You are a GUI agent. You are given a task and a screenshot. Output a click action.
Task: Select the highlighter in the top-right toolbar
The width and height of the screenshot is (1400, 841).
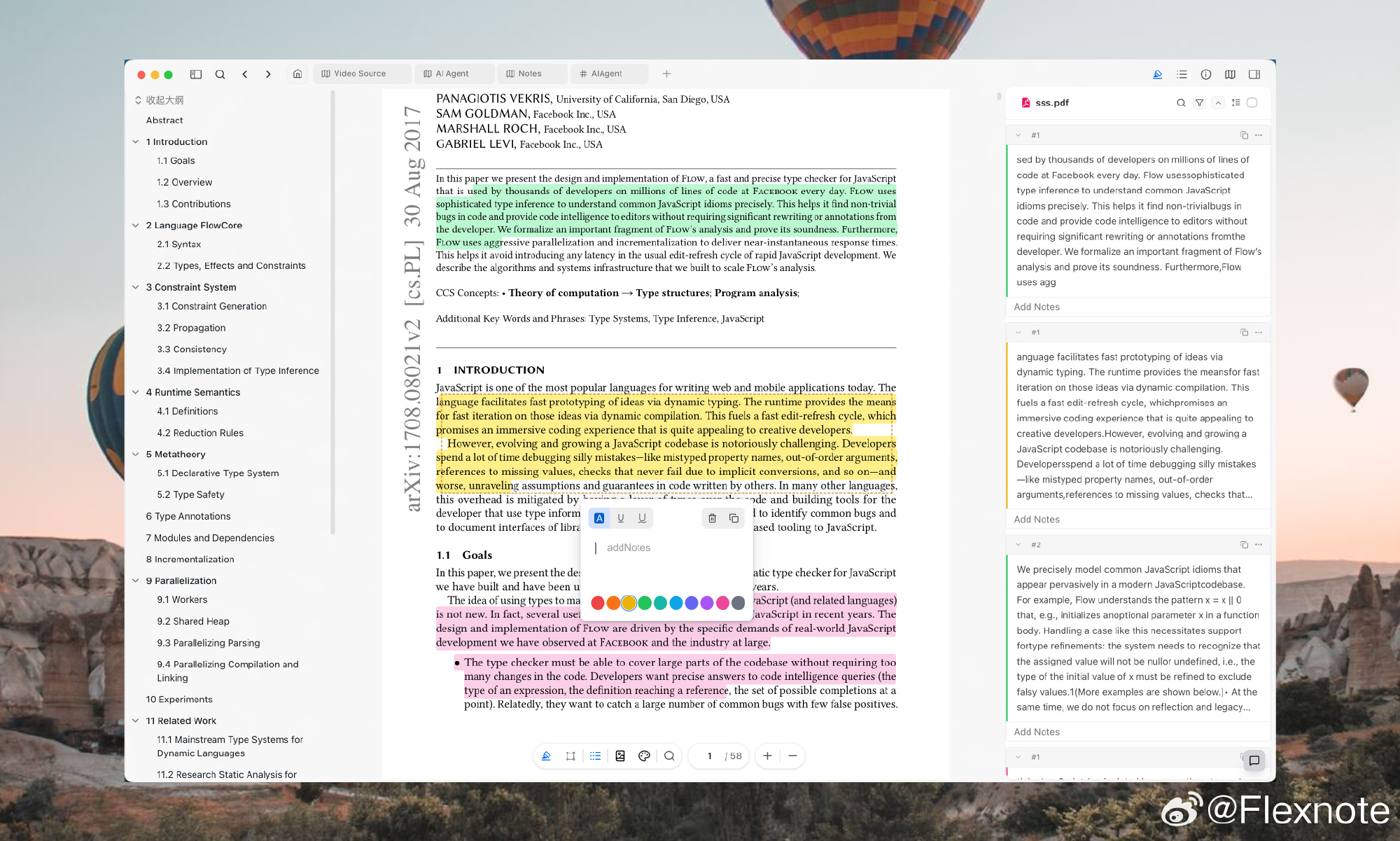(1157, 74)
